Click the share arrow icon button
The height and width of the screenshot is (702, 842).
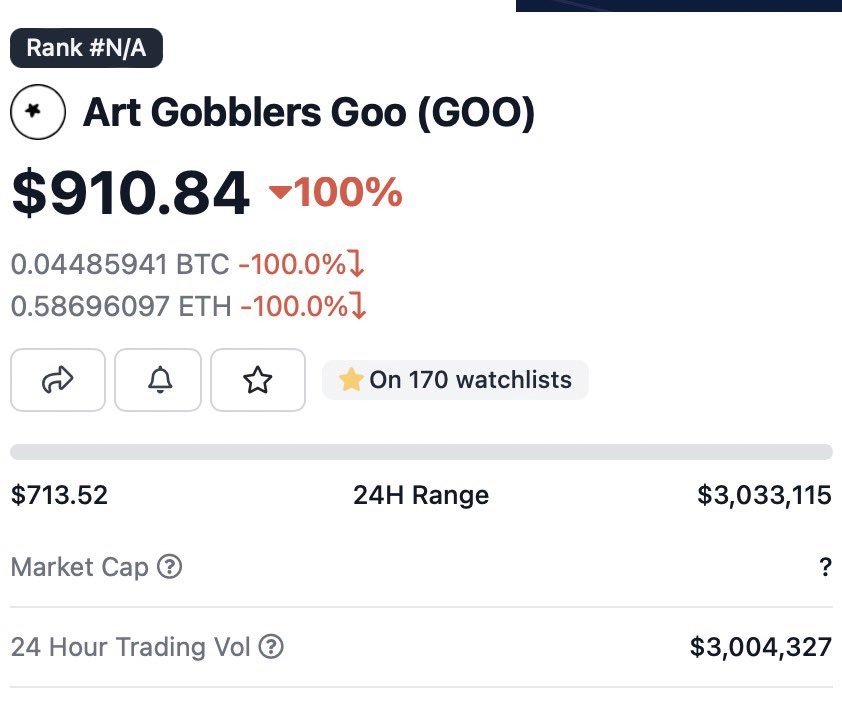click(58, 380)
